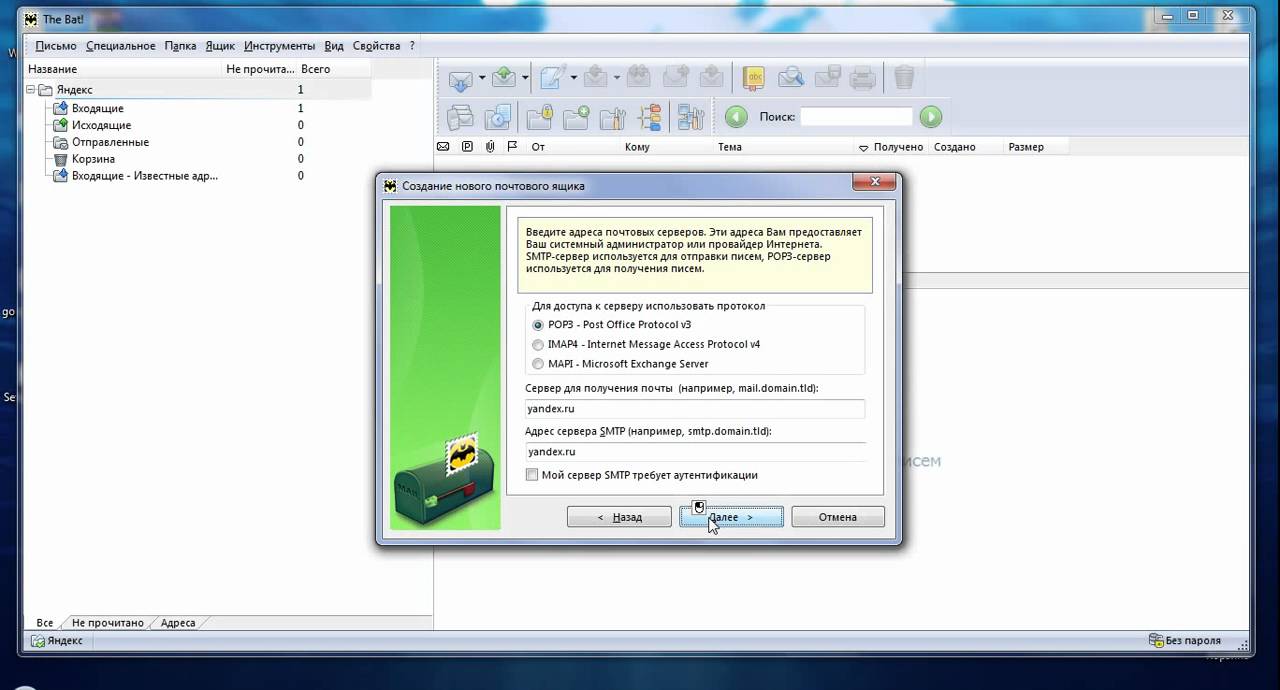Click the Redirect message toolbar icon

coord(711,78)
